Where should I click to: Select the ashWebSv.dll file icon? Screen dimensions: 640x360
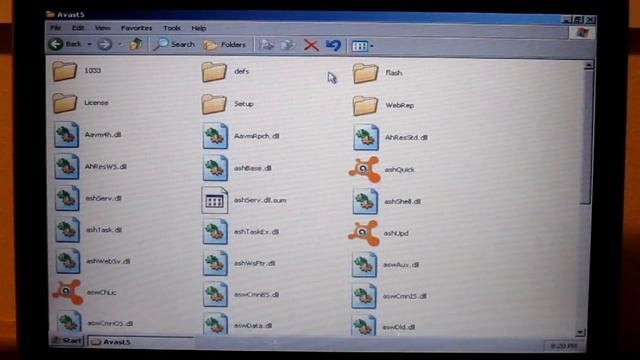(x=68, y=261)
